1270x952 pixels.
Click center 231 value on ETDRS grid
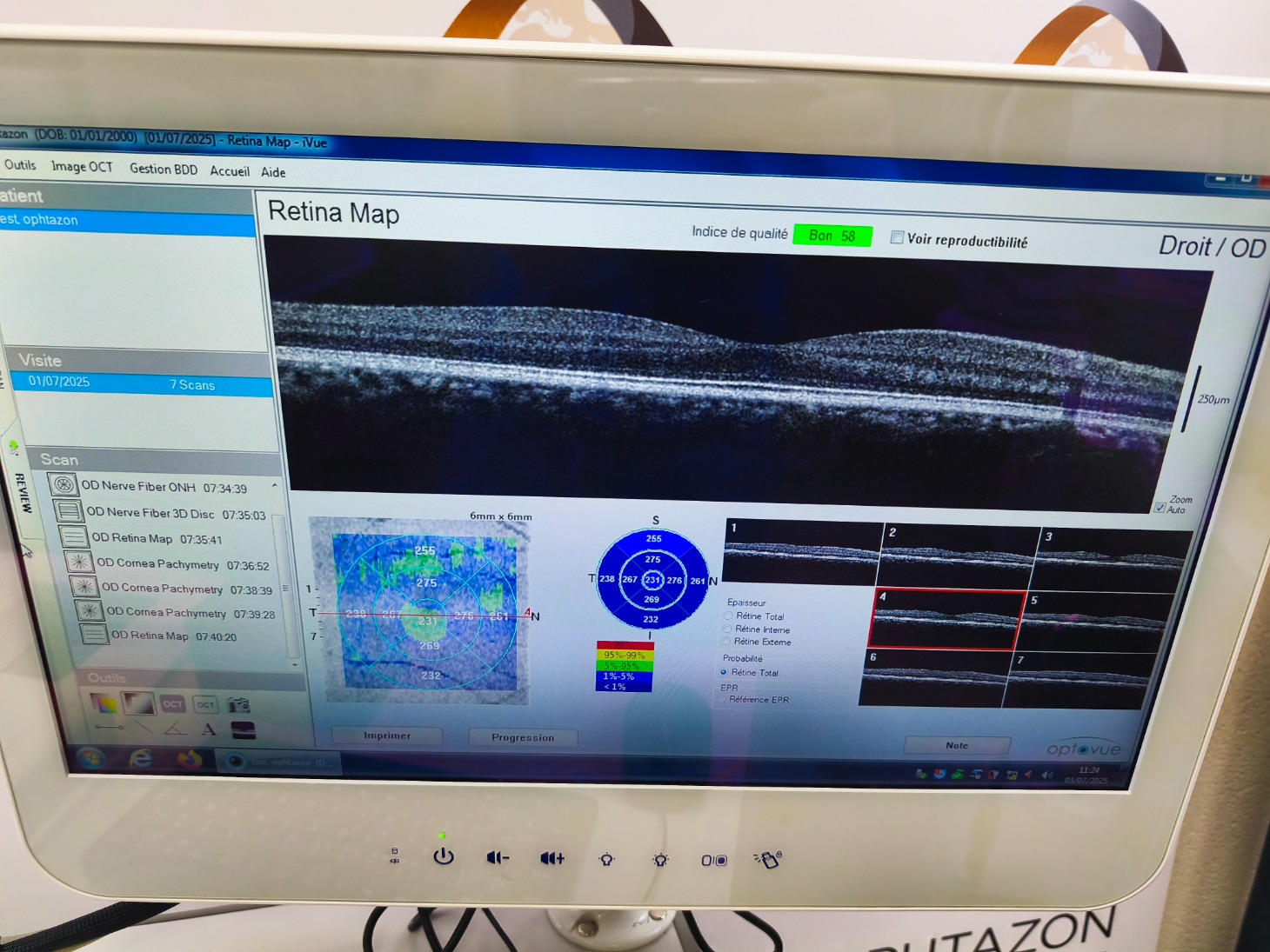(x=652, y=580)
